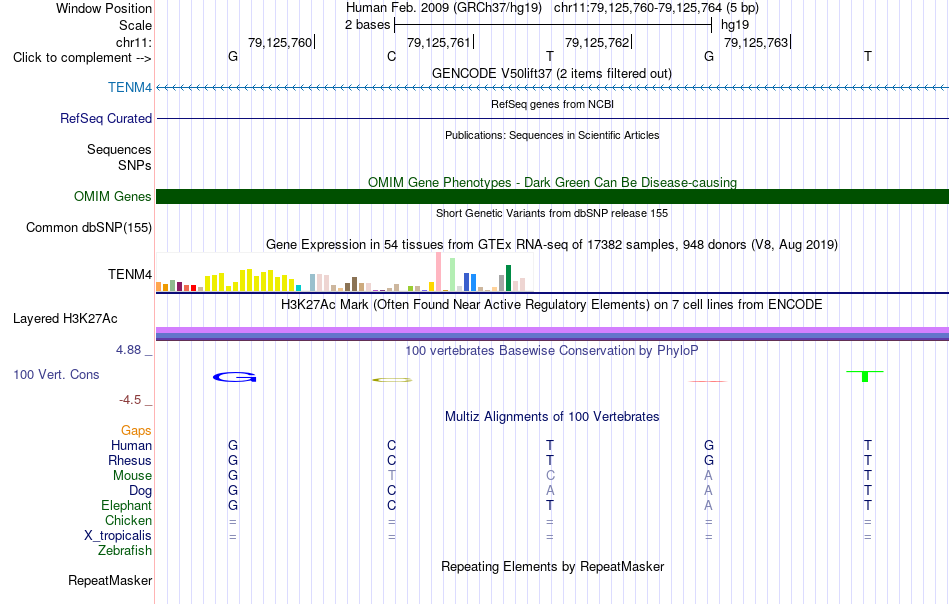The image size is (950, 604).
Task: Click the X_tropicalis species label
Action: pos(118,536)
